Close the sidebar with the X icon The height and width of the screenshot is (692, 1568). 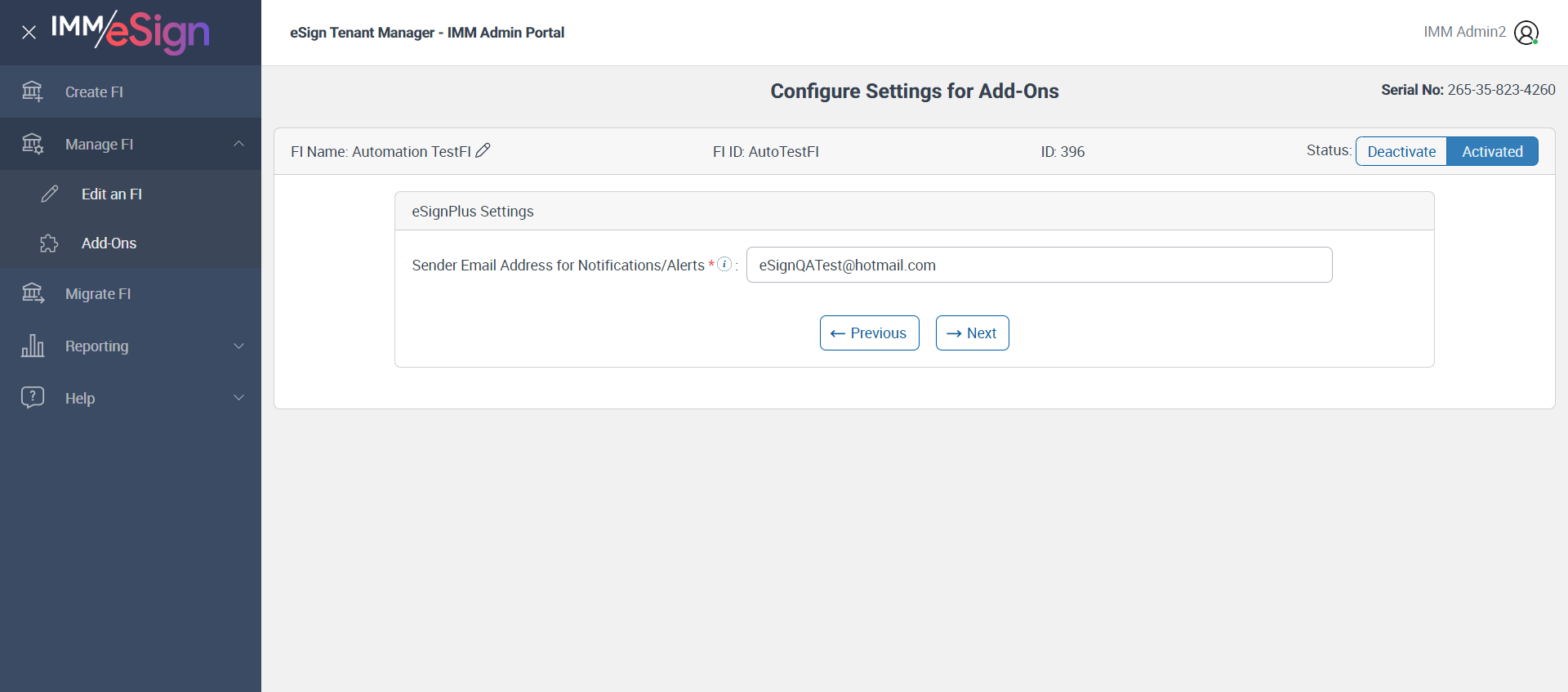[29, 33]
